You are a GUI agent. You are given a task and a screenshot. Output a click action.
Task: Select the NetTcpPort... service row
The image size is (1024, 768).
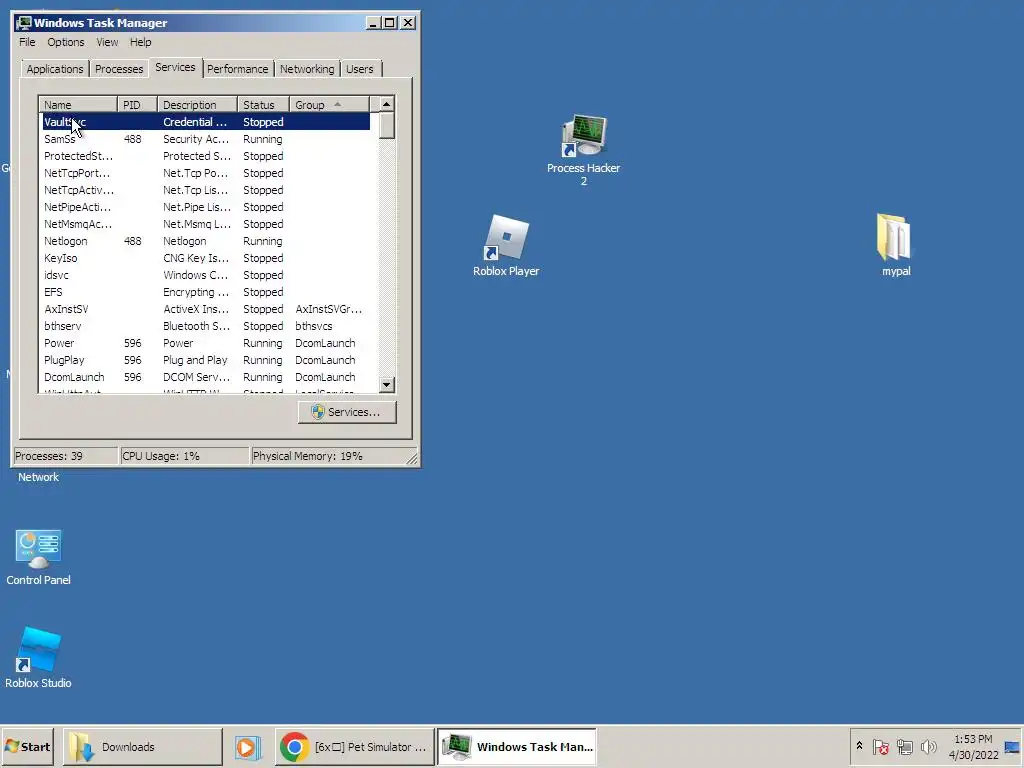[206, 173]
